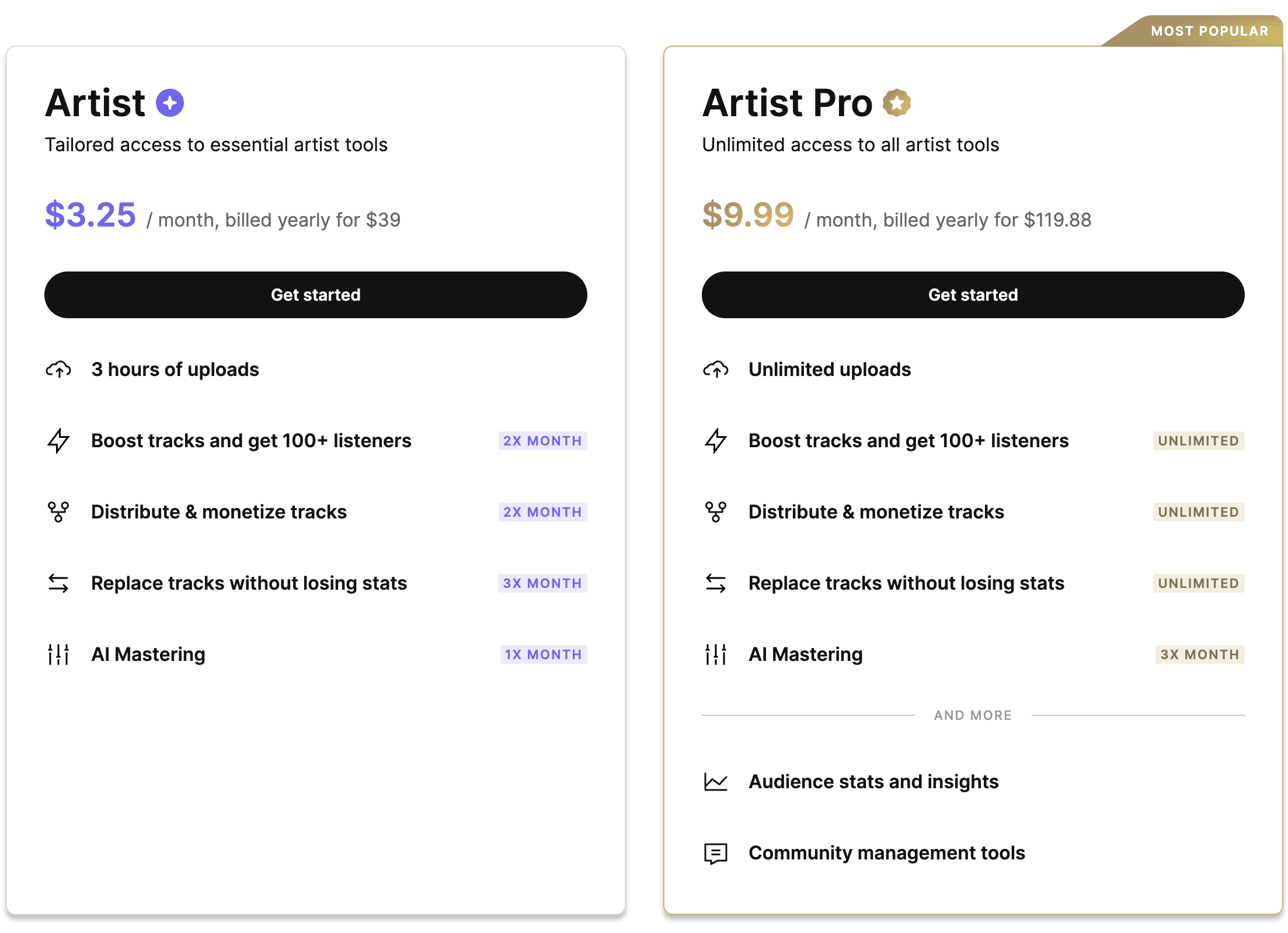Select the $3.25 Artist price
The height and width of the screenshot is (933, 1288).
(x=90, y=214)
